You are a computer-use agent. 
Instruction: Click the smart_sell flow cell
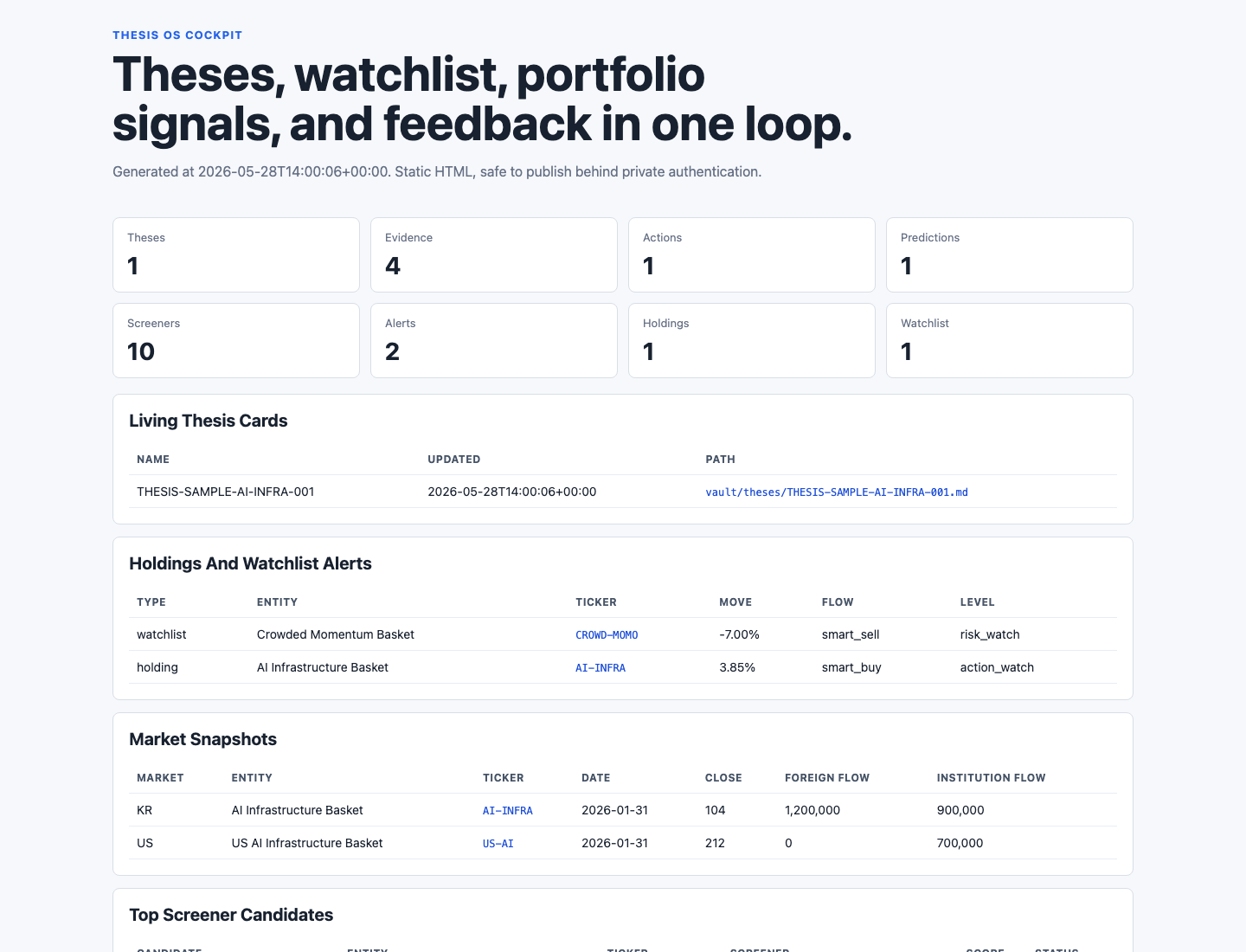tap(851, 634)
